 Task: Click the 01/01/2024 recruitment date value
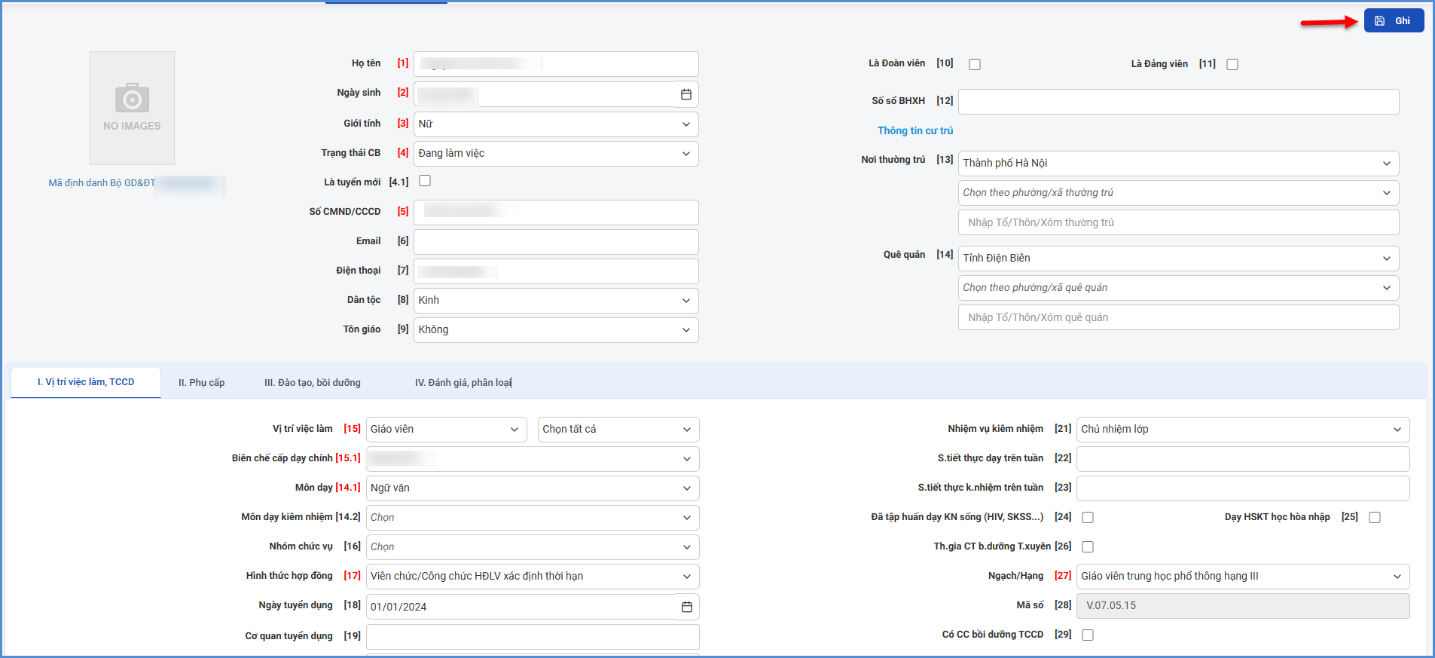(x=398, y=607)
